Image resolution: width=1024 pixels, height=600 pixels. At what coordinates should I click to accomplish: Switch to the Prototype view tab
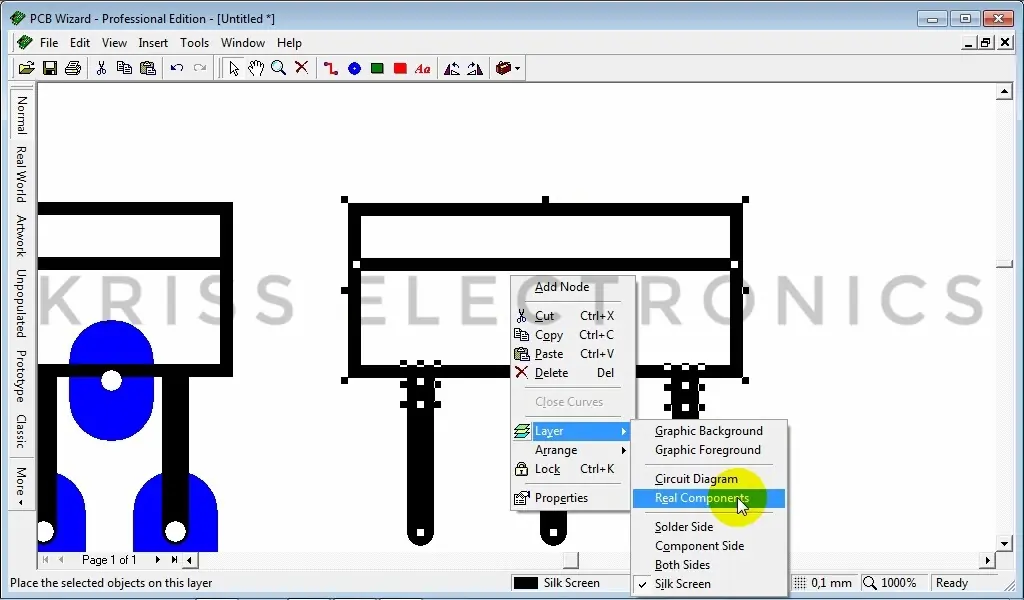click(21, 376)
